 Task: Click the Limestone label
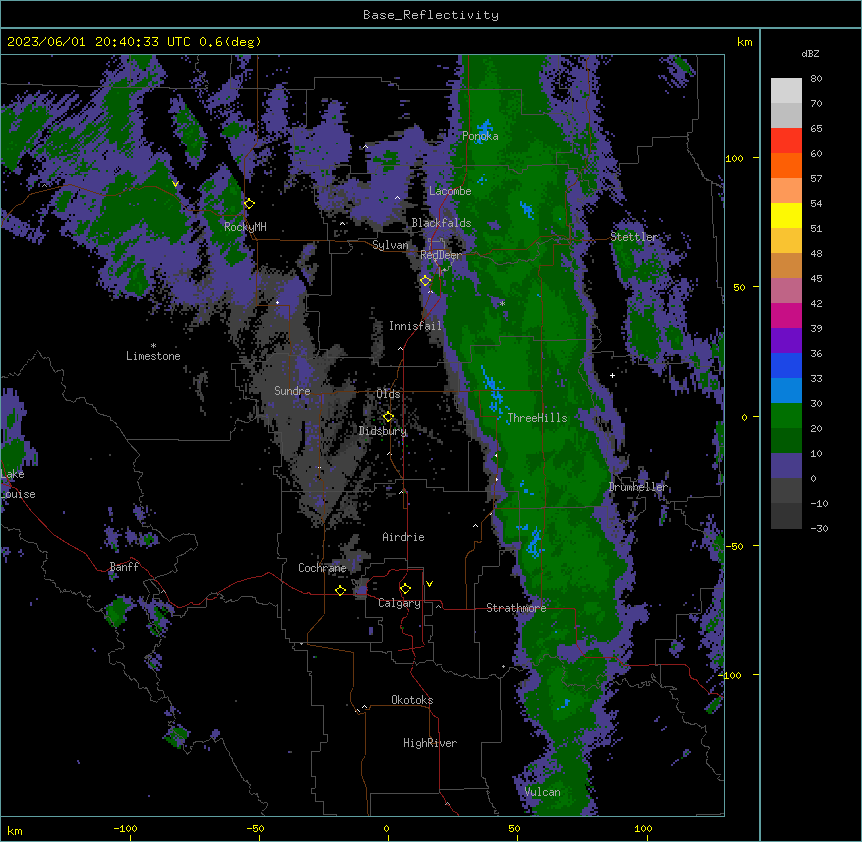pos(153,356)
